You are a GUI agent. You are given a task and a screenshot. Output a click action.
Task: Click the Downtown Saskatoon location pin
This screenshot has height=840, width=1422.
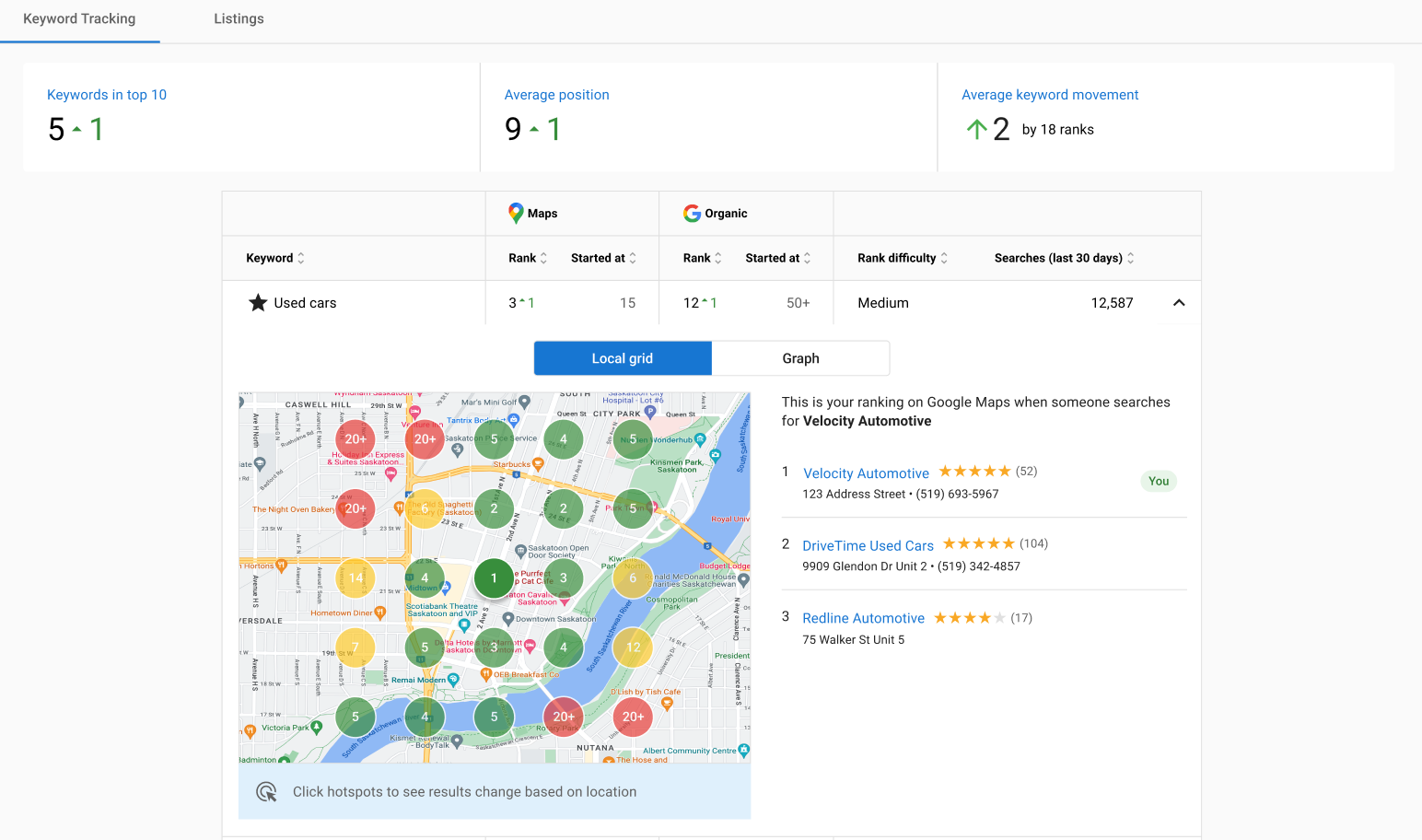pos(508,619)
